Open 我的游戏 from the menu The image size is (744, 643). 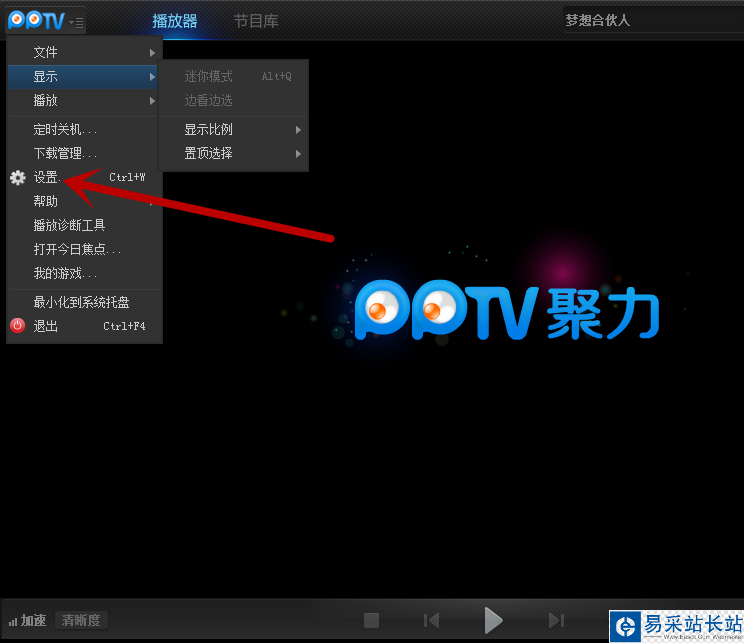tap(84, 273)
